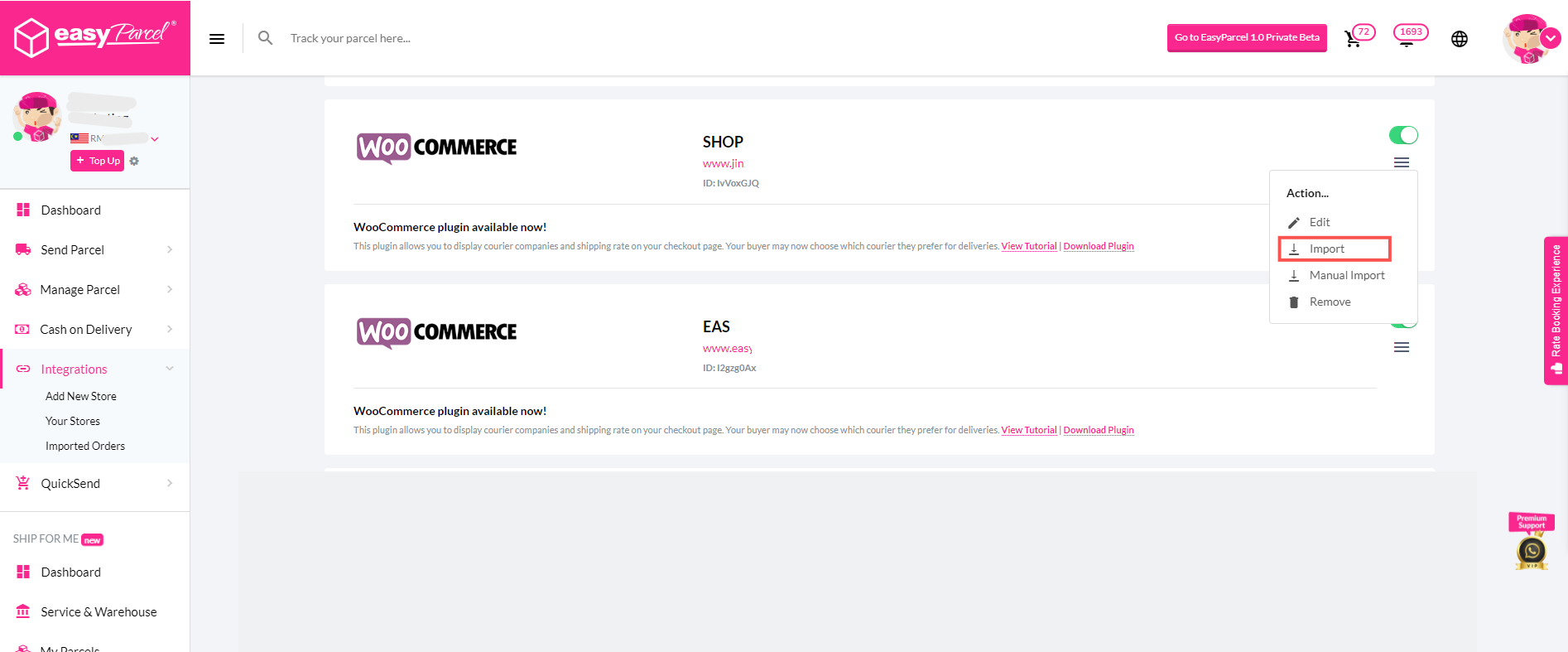Click the Top Up button
This screenshot has width=1568, height=652.
tap(97, 161)
